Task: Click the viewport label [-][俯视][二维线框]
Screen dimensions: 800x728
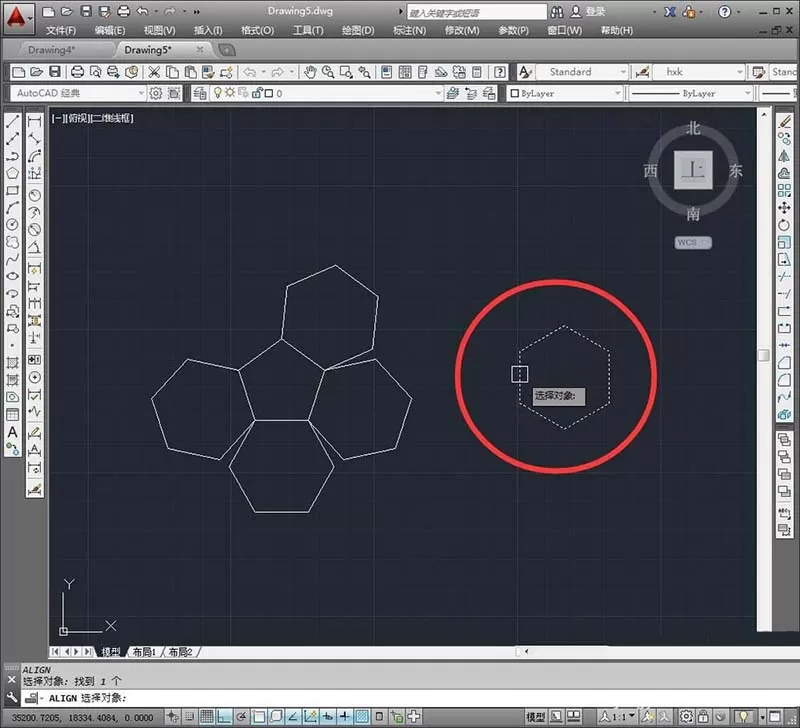Action: [x=92, y=118]
